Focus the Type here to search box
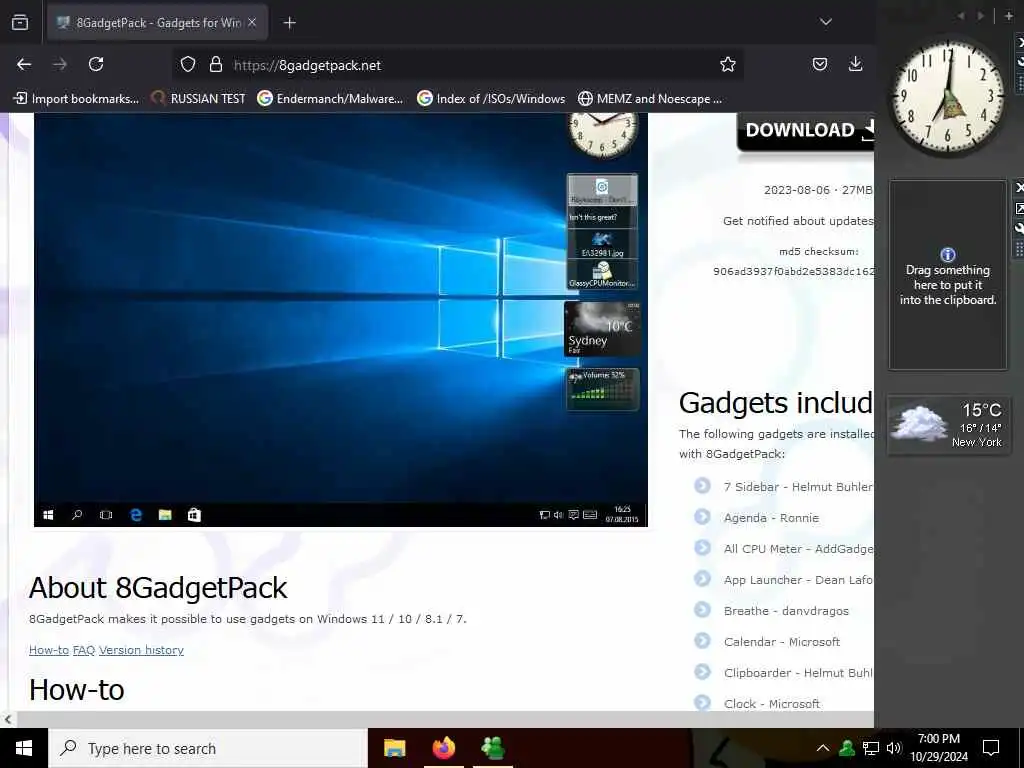This screenshot has width=1024, height=768. coord(208,748)
